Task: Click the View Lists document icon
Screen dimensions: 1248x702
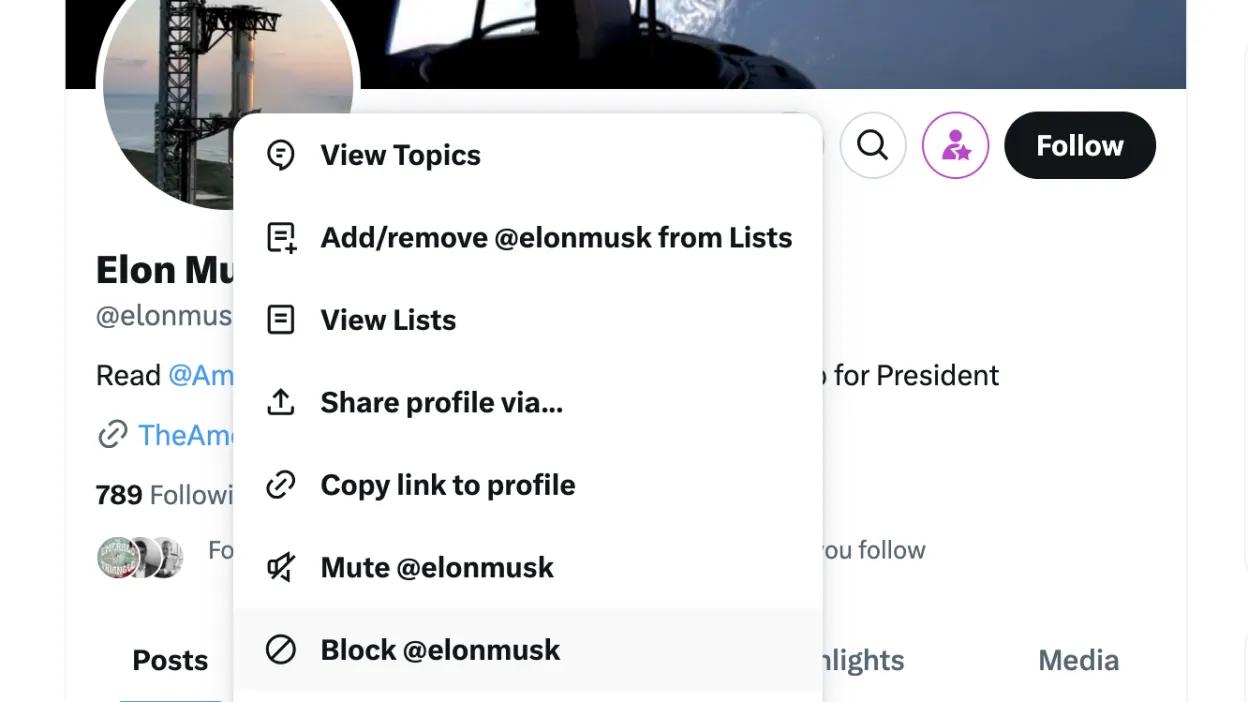Action: [x=281, y=320]
